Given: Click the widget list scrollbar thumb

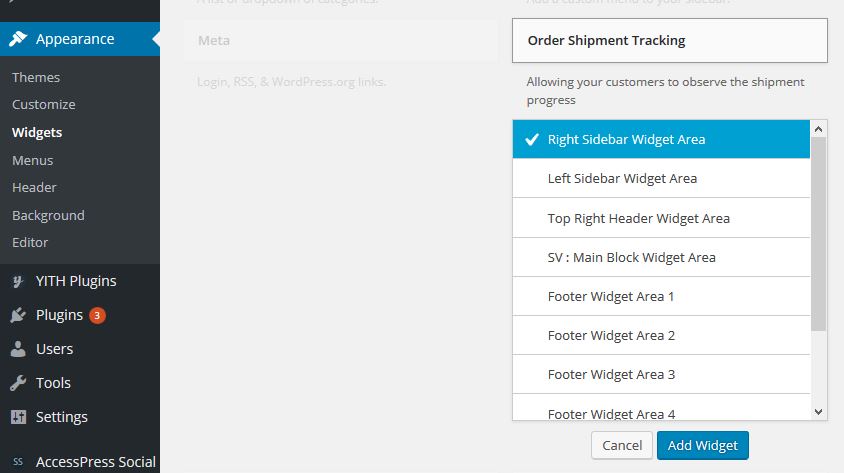Looking at the screenshot, I should (x=818, y=235).
